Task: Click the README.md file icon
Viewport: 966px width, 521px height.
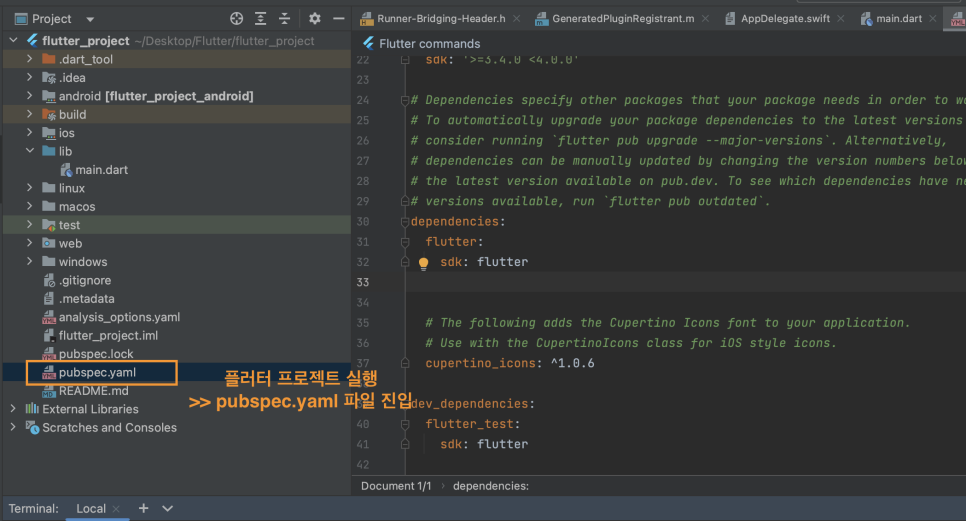Action: 49,391
